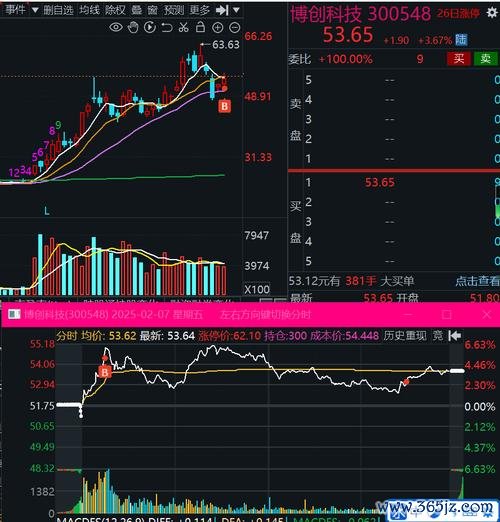Open settings gear icon by stock title
This screenshot has height=522, width=500.
(x=492, y=13)
